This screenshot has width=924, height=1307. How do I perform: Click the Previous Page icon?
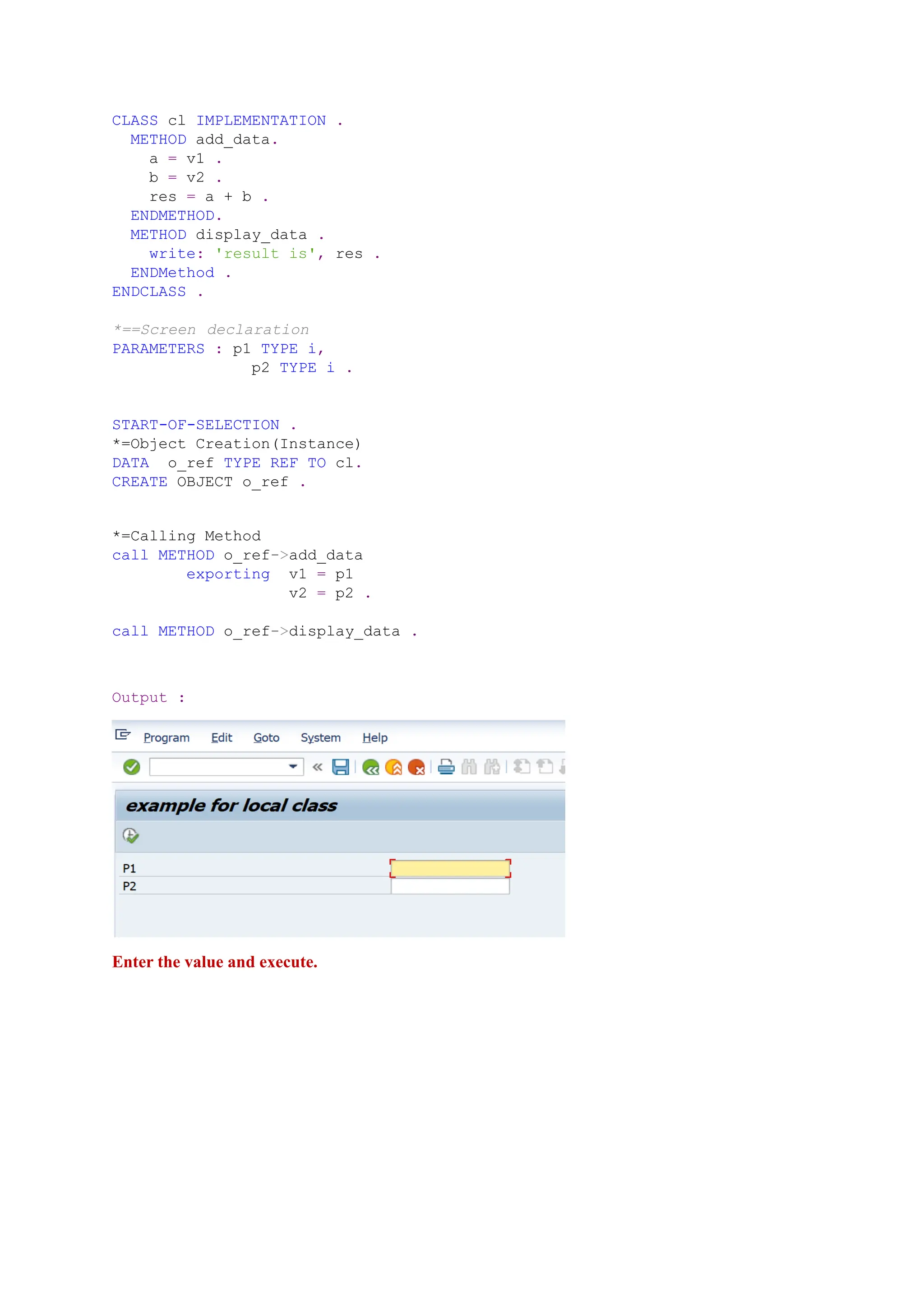click(x=545, y=767)
